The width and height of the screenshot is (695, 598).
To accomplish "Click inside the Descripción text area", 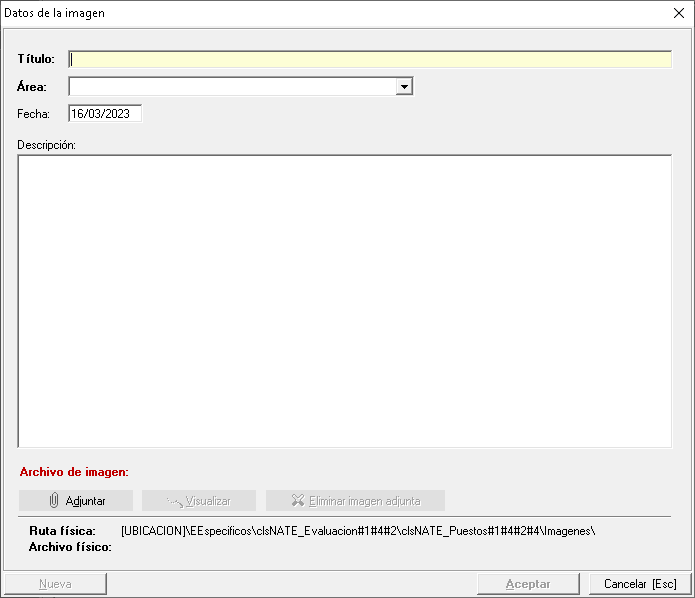I will 345,301.
